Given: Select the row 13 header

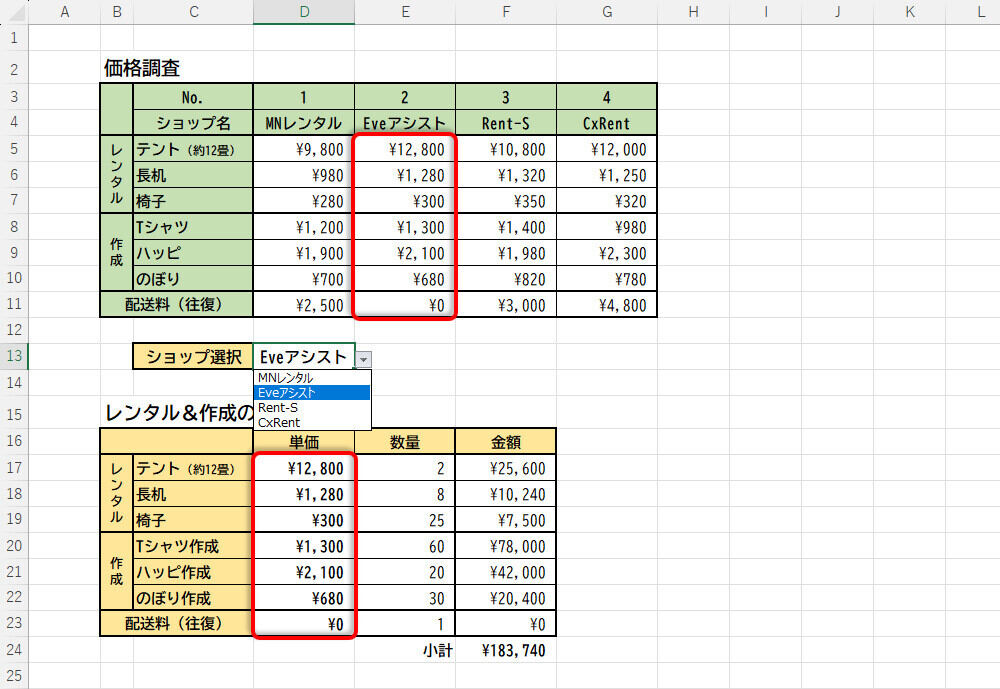Looking at the screenshot, I should (14, 357).
